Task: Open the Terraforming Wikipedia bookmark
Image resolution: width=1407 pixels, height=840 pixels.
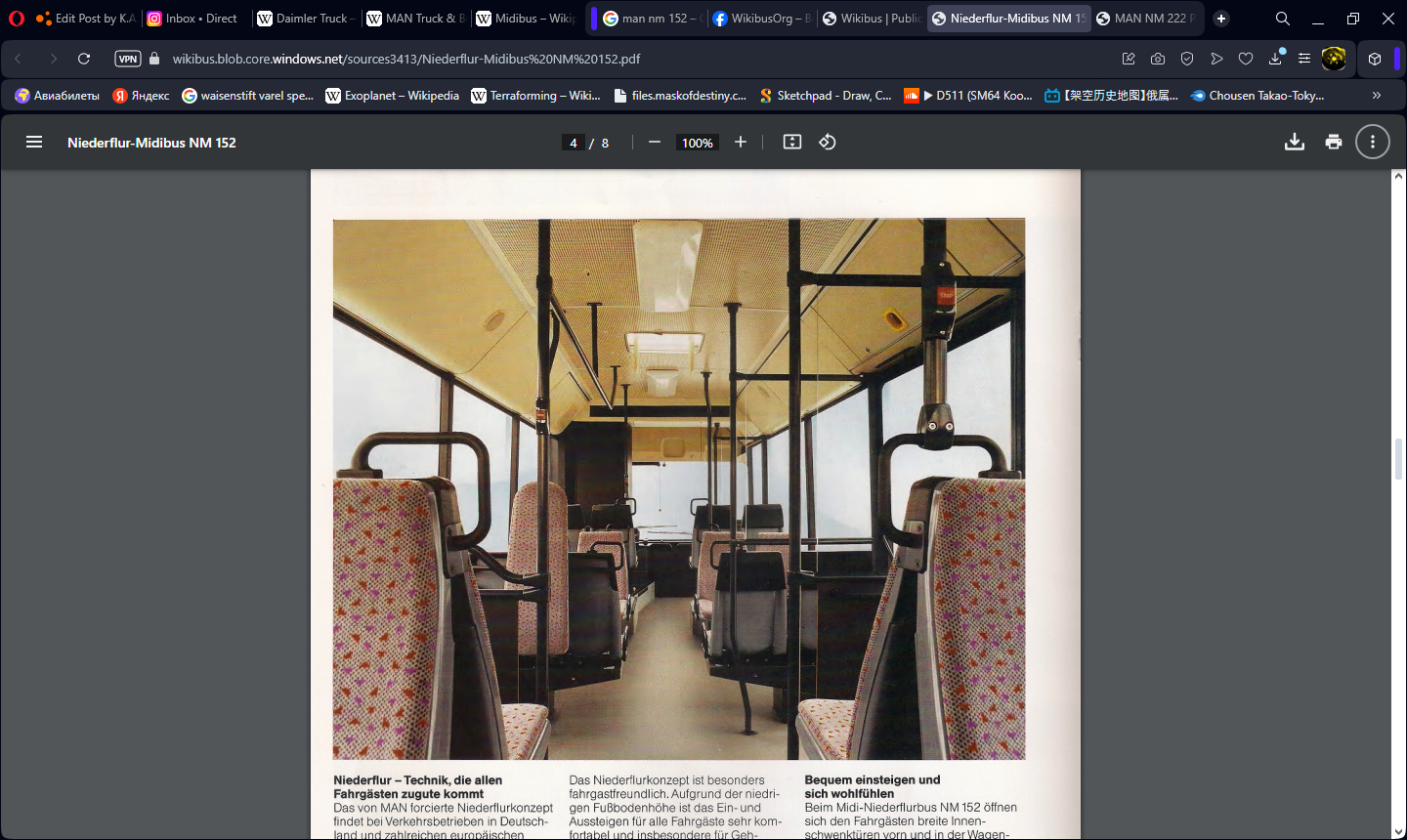Action: coord(535,96)
